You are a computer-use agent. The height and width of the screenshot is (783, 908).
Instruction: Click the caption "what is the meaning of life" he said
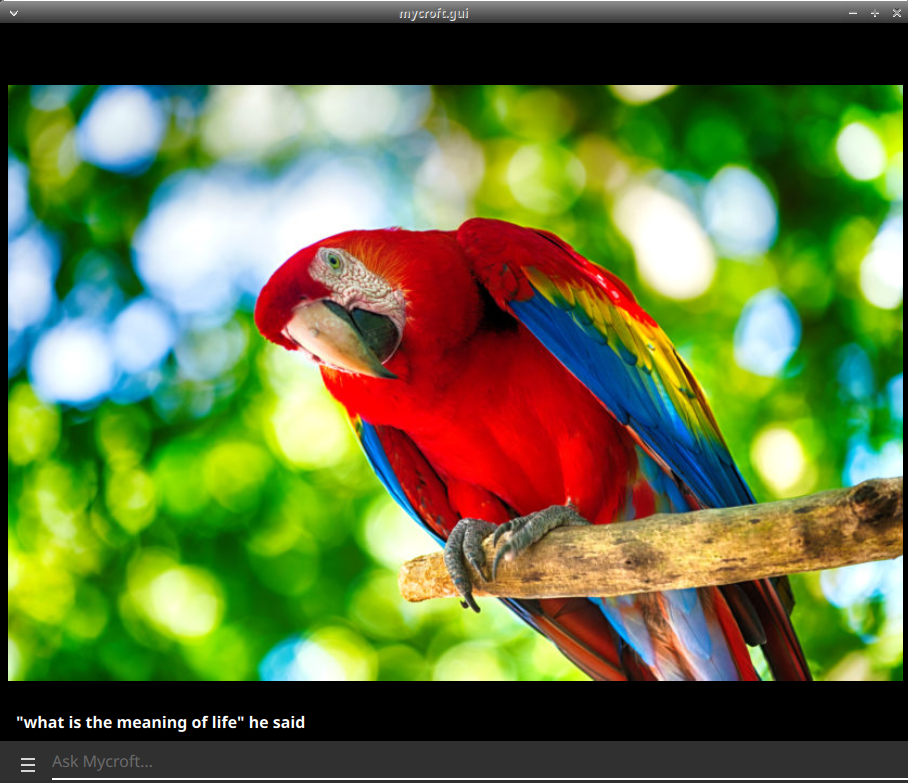(160, 722)
